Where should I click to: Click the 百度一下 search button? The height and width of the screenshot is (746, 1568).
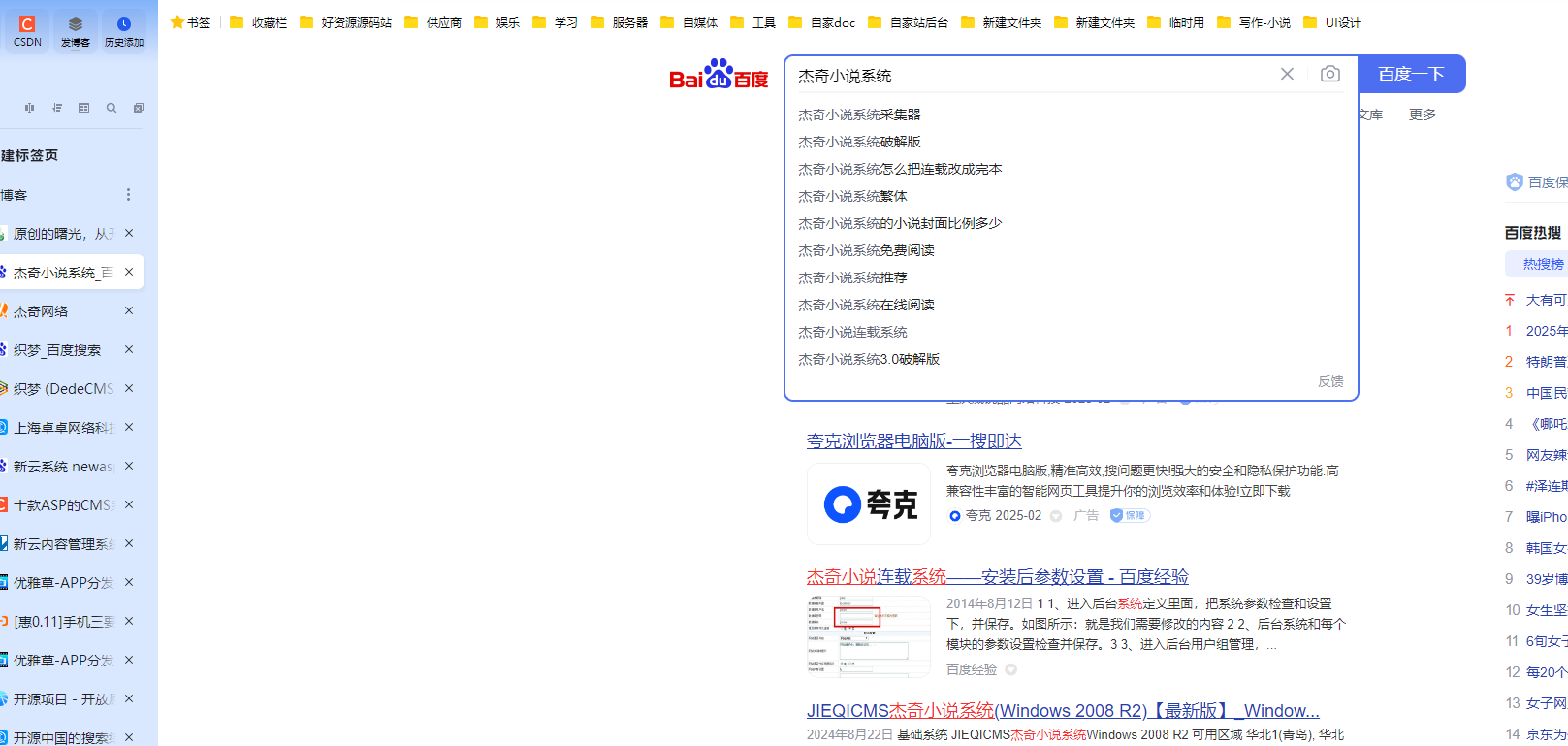click(1411, 74)
